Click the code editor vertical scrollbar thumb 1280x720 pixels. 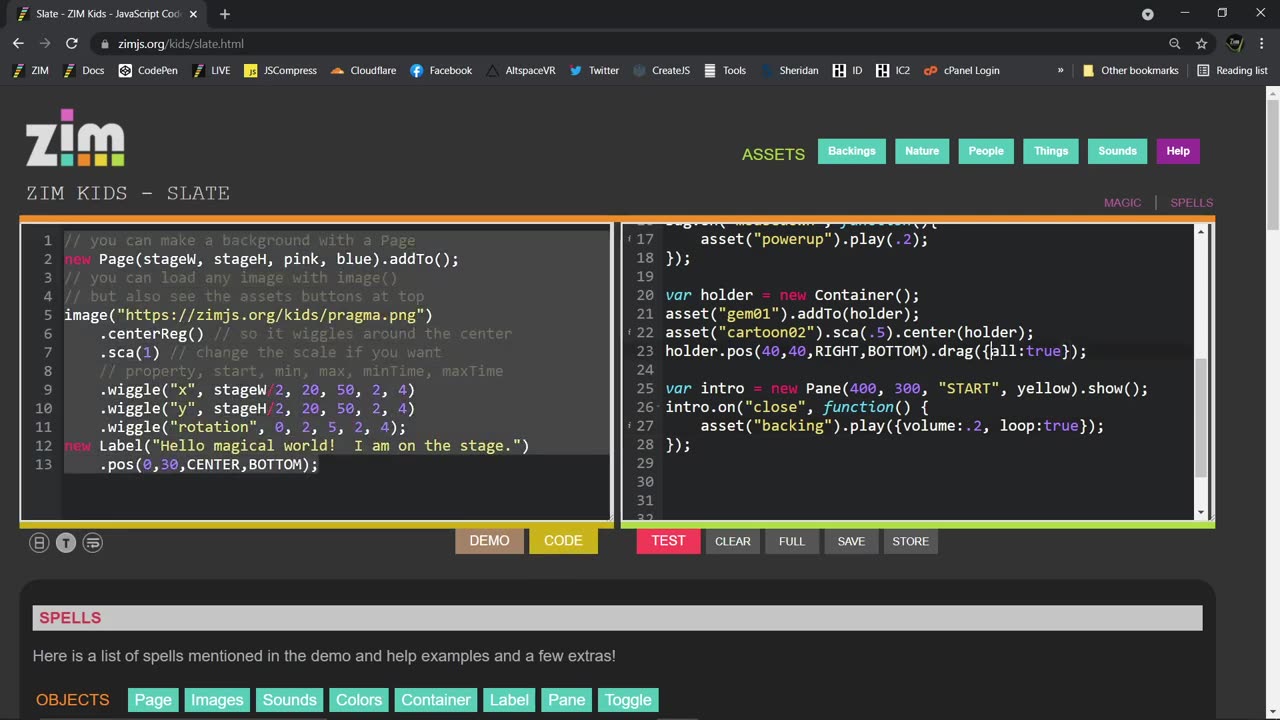click(x=1201, y=419)
